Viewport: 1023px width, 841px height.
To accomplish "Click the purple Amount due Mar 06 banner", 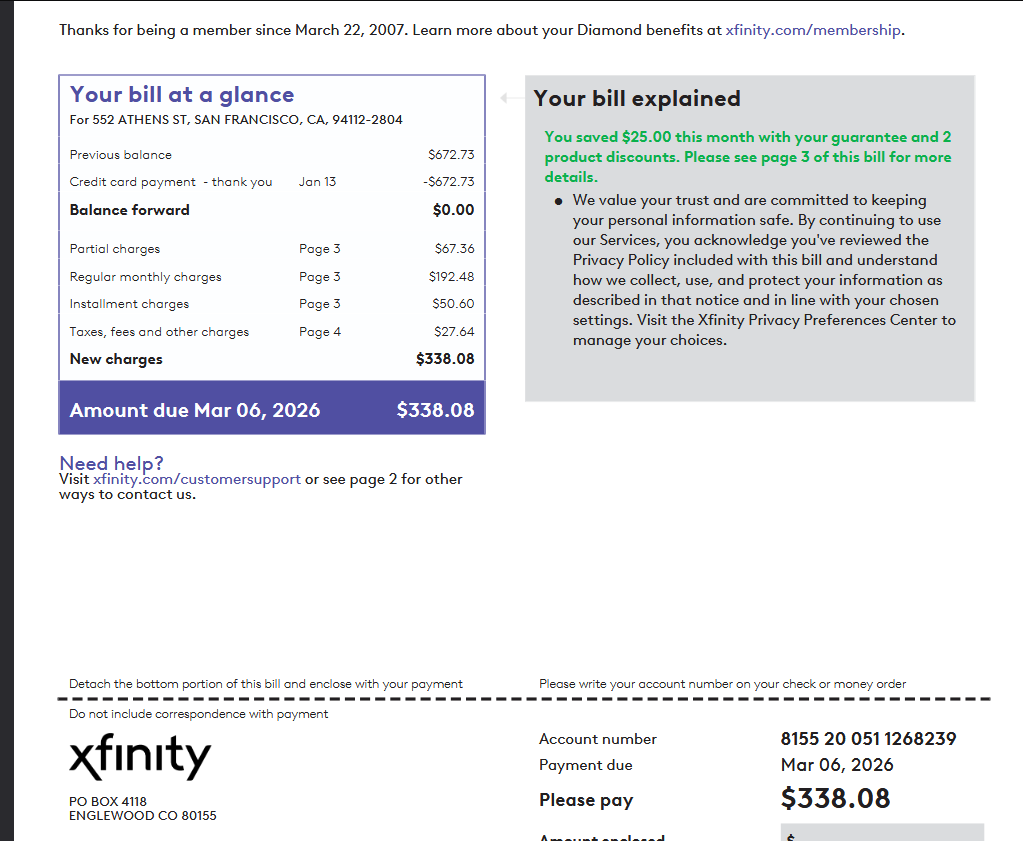I will (272, 410).
